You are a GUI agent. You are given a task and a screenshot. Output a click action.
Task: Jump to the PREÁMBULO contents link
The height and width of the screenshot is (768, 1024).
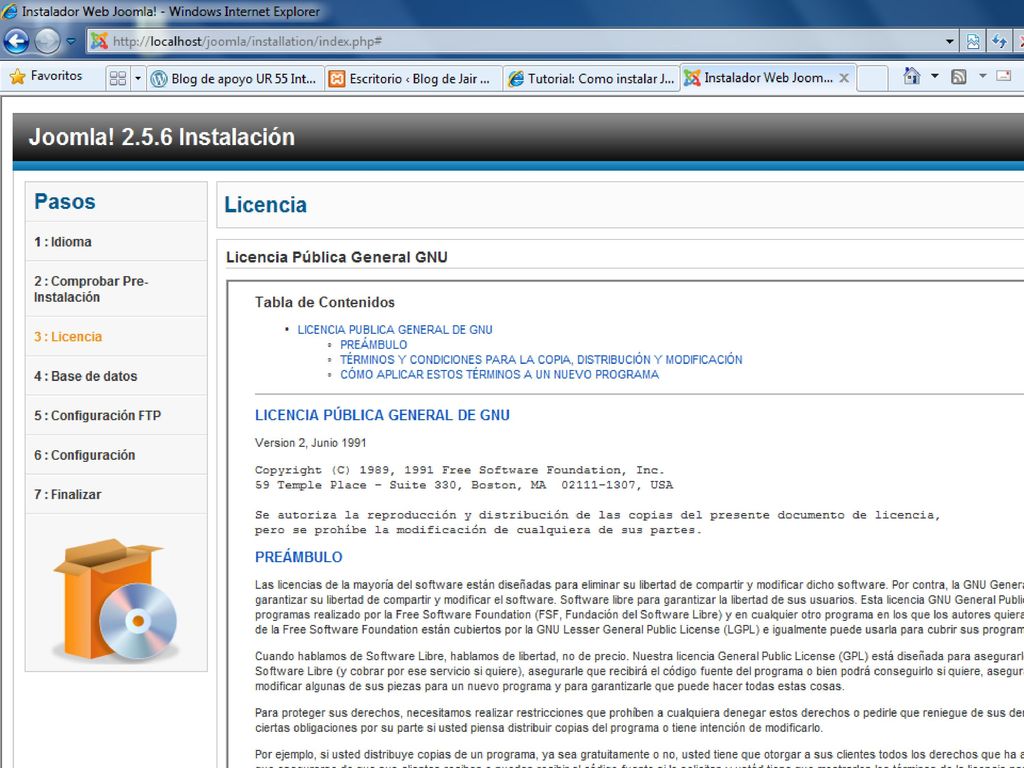coord(374,345)
